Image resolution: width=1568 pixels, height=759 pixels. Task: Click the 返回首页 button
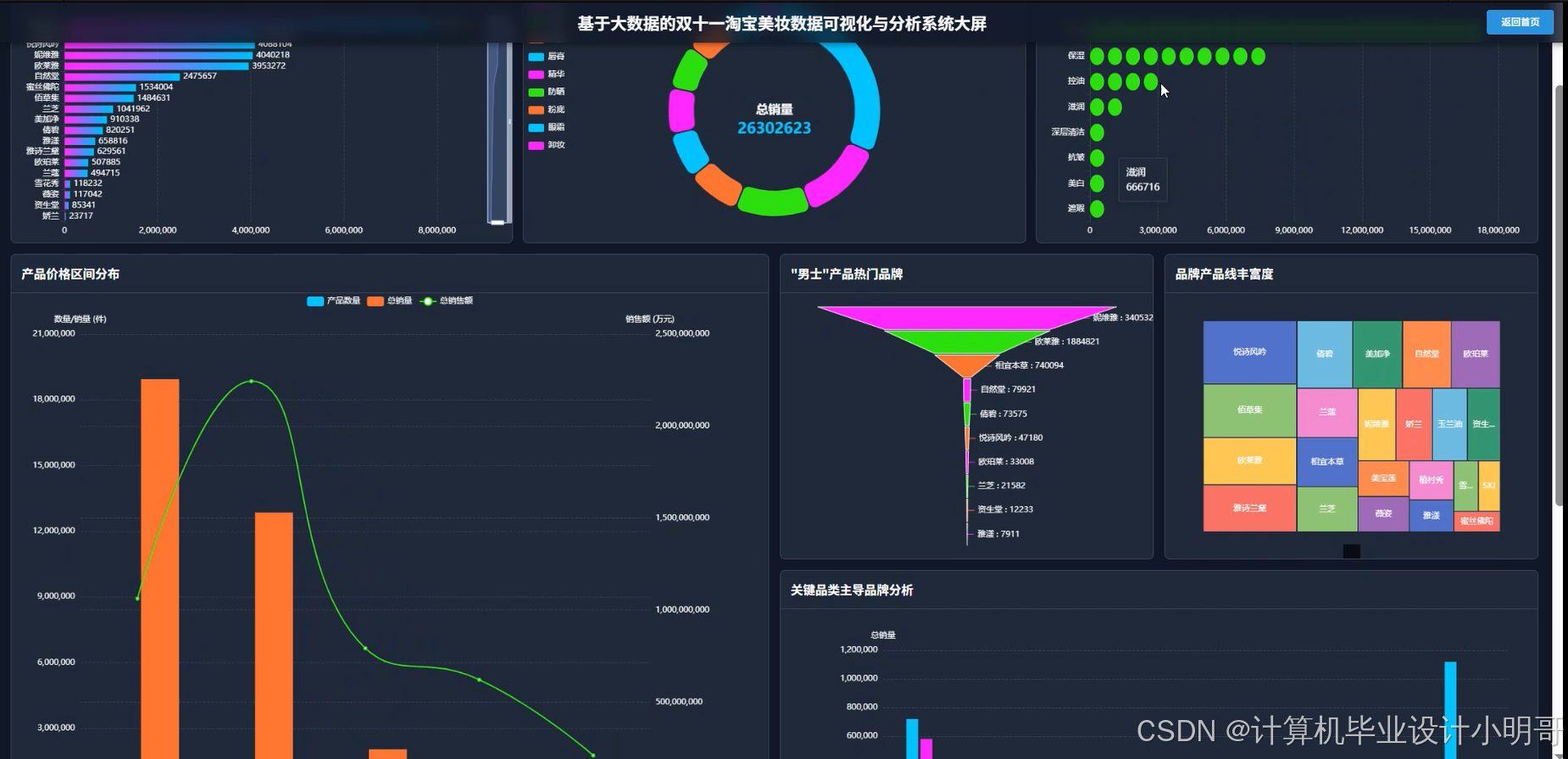[x=1520, y=22]
